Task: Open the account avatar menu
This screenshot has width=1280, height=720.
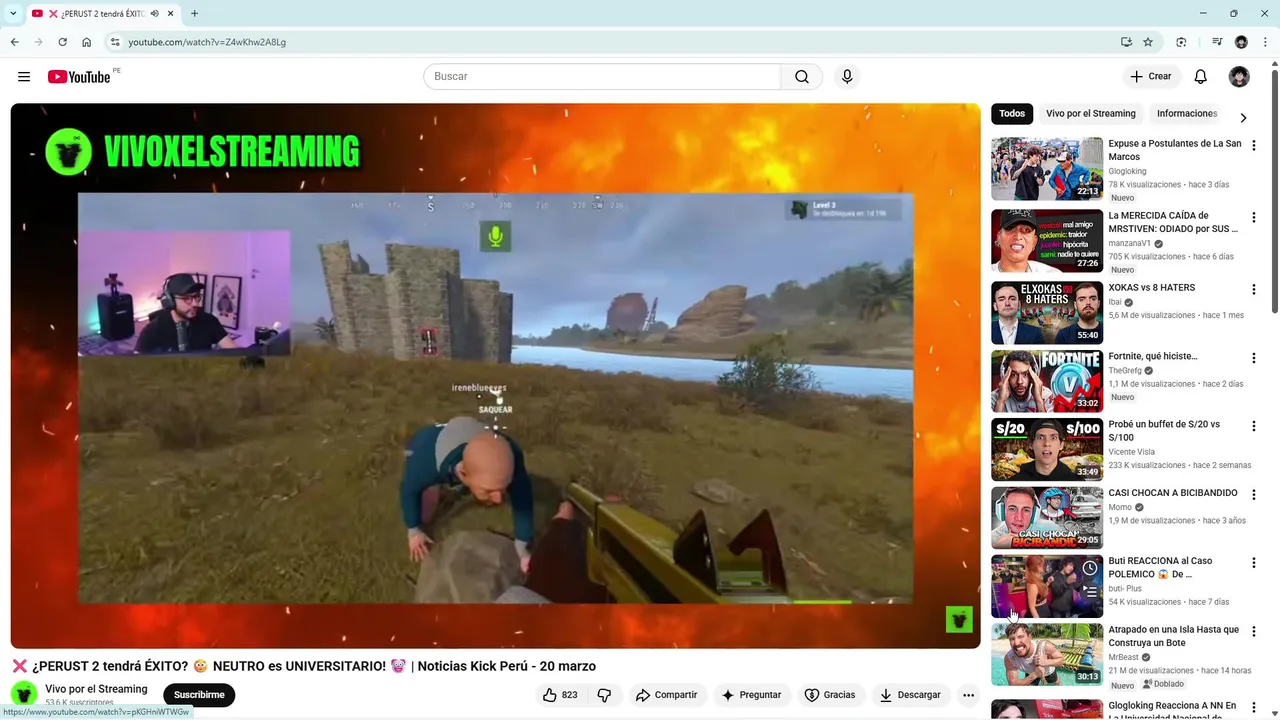Action: click(1239, 77)
